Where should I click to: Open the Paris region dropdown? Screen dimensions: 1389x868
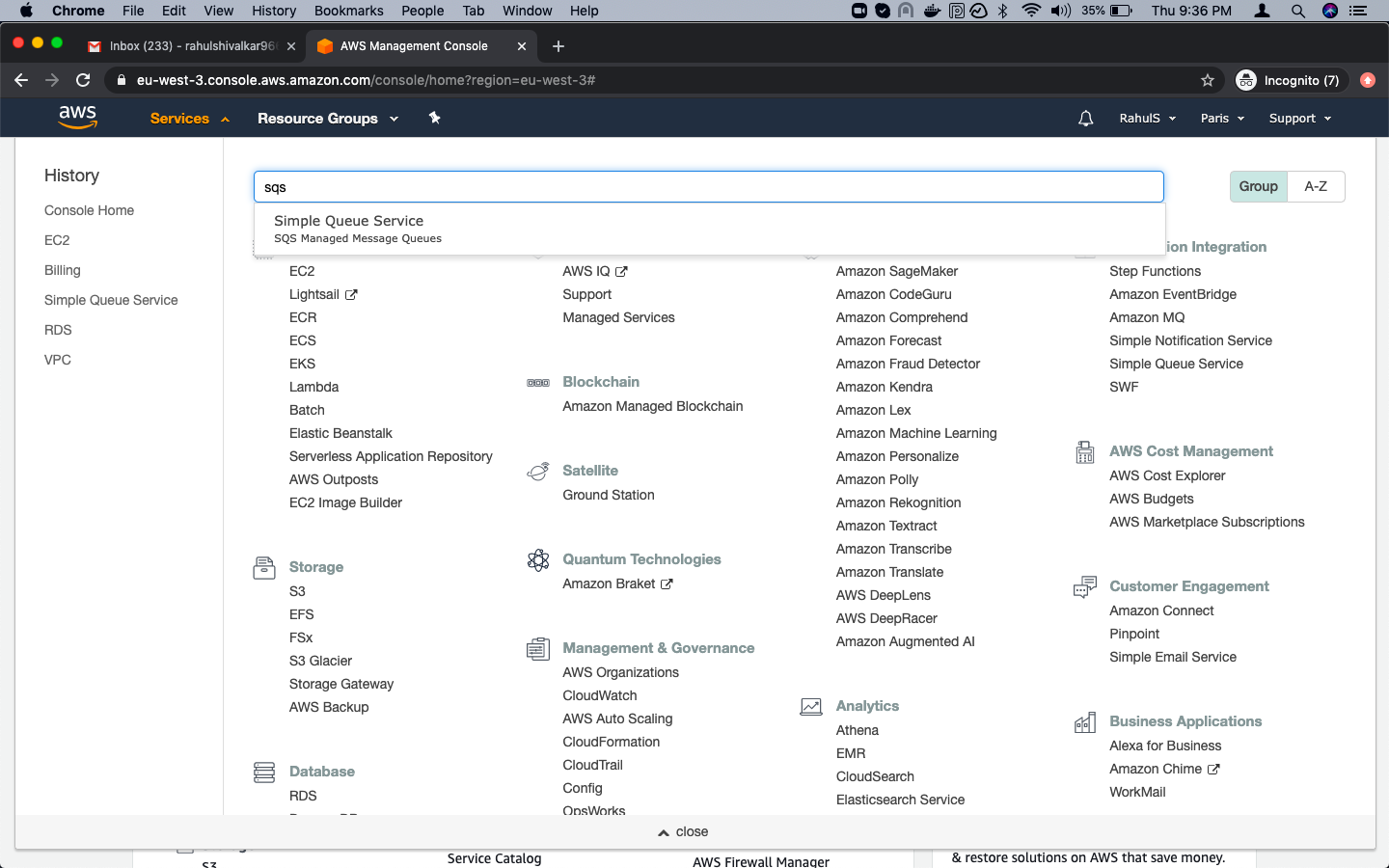1222,119
